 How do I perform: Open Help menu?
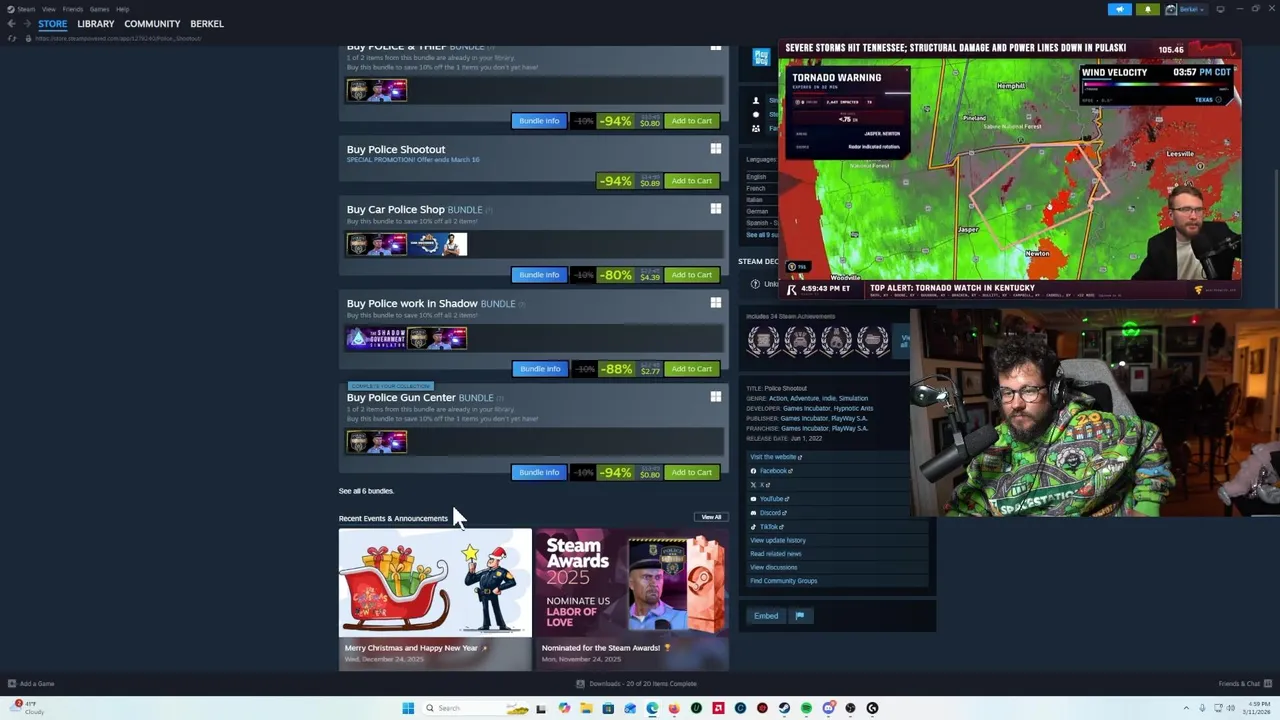pos(122,9)
